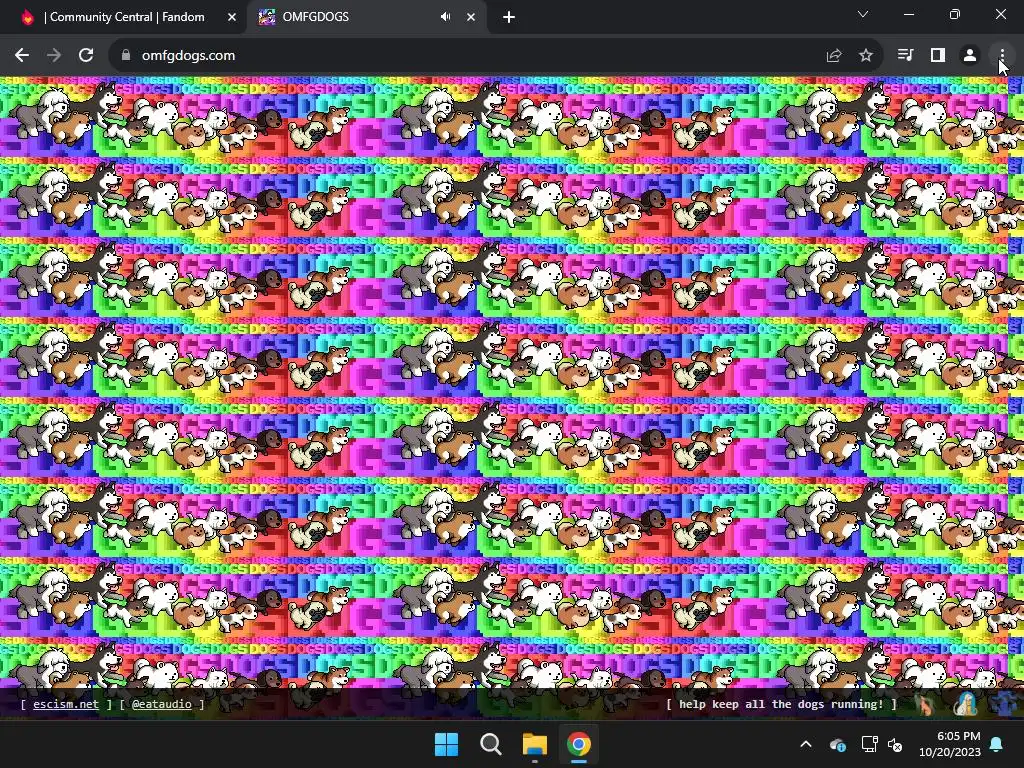
Task: Open notifications via the bell icon
Action: (997, 744)
